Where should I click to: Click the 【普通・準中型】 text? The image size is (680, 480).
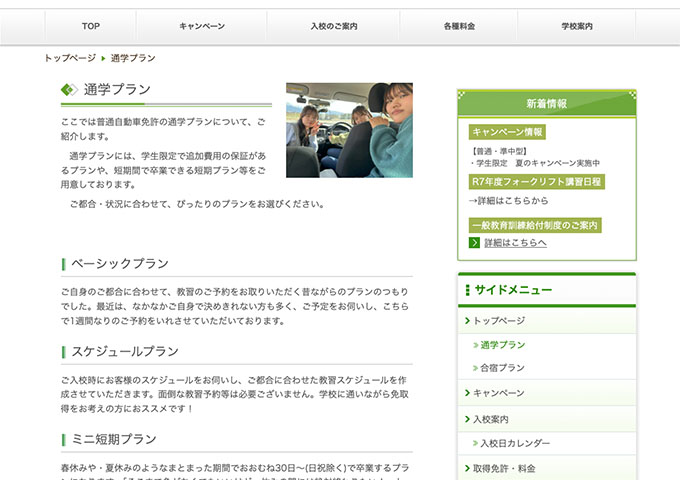[x=499, y=151]
